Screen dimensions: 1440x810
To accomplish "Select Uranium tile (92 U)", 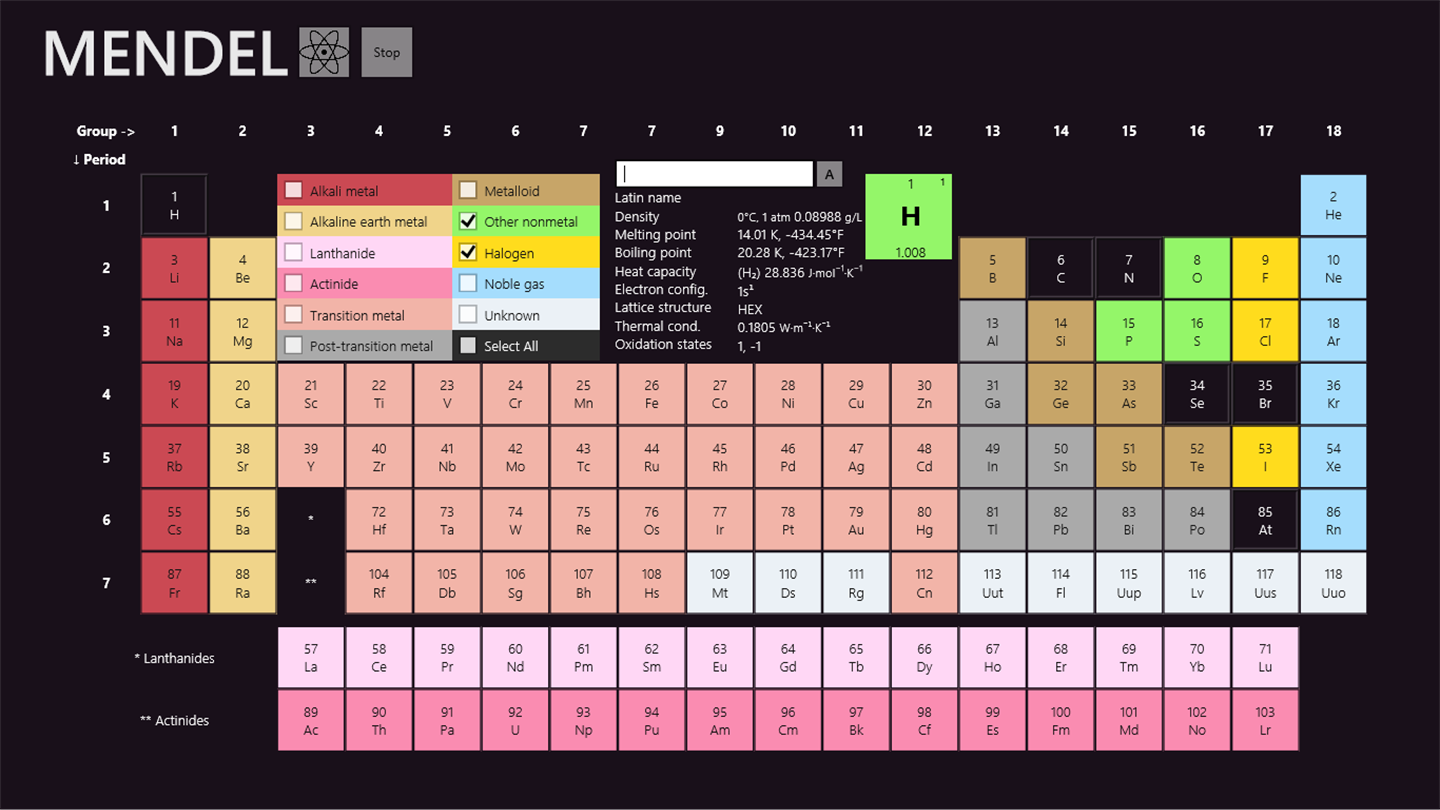I will [515, 720].
